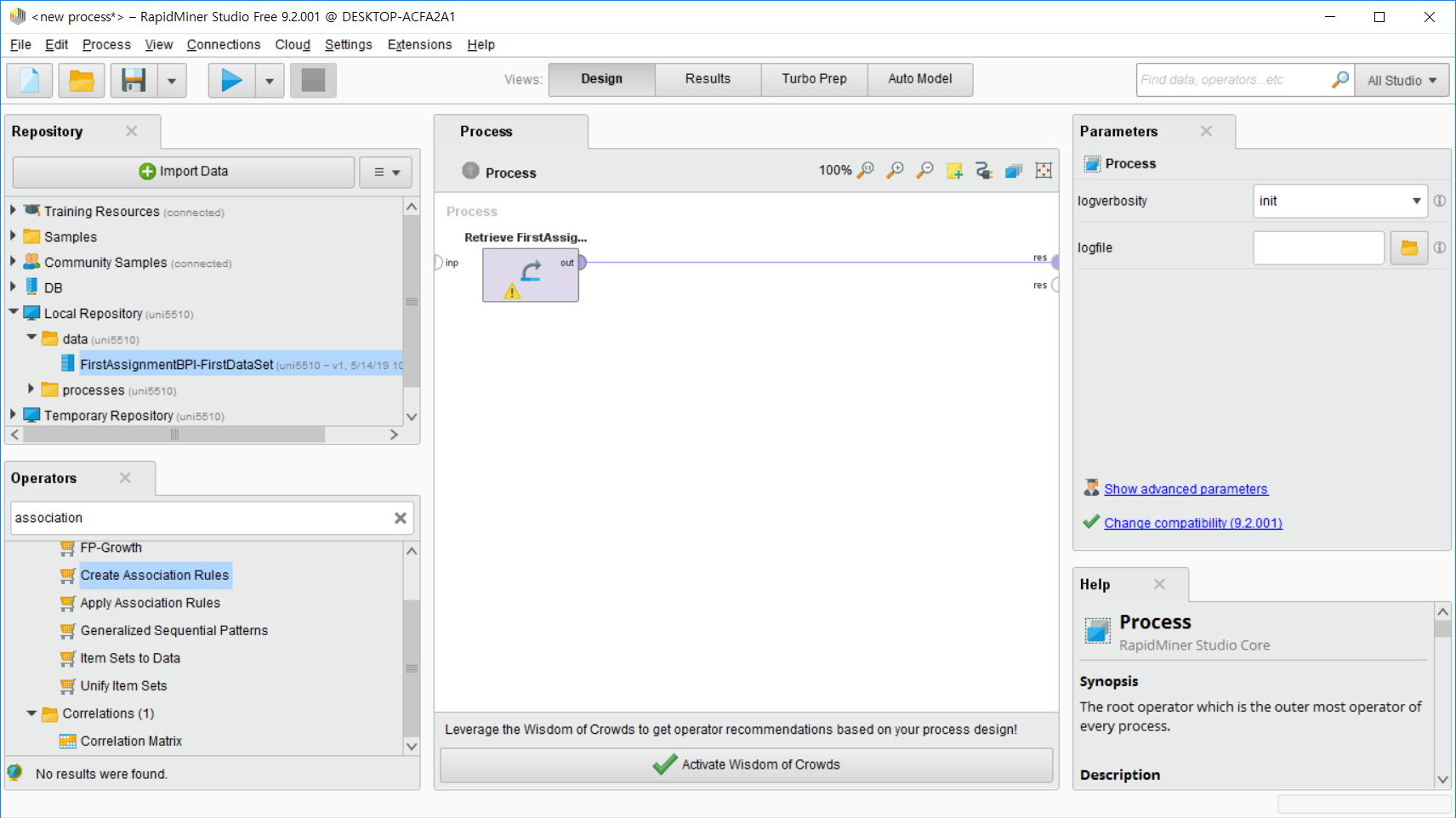
Task: Open a process via the folder icon
Action: point(82,81)
